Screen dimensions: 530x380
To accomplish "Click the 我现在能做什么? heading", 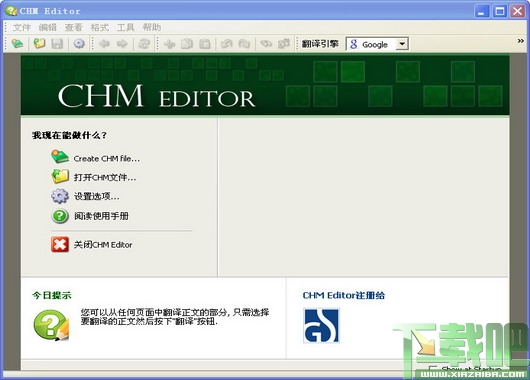I will (69, 135).
